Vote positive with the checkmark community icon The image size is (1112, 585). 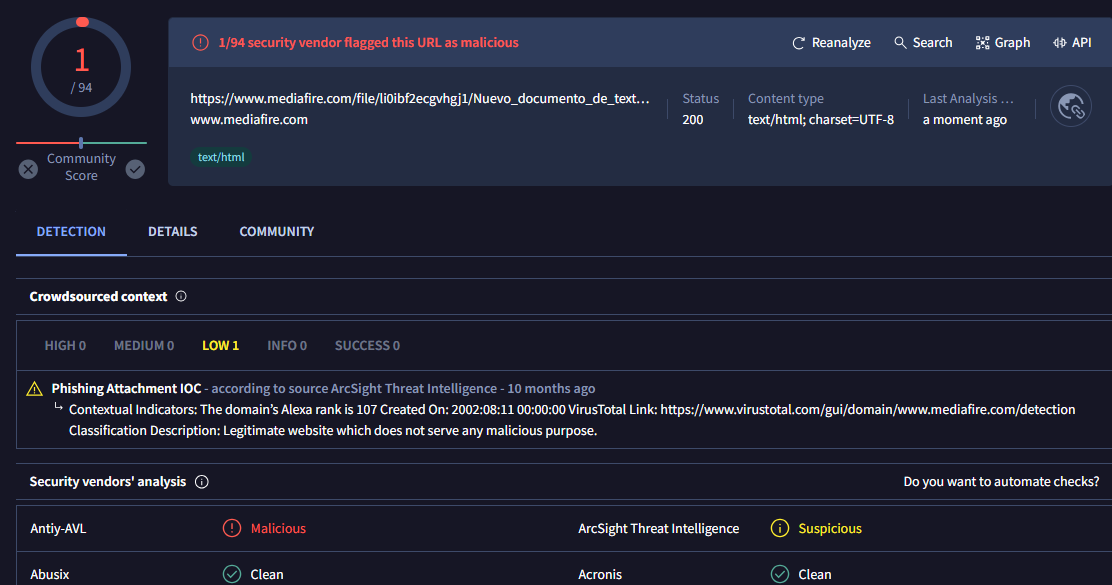coord(135,169)
